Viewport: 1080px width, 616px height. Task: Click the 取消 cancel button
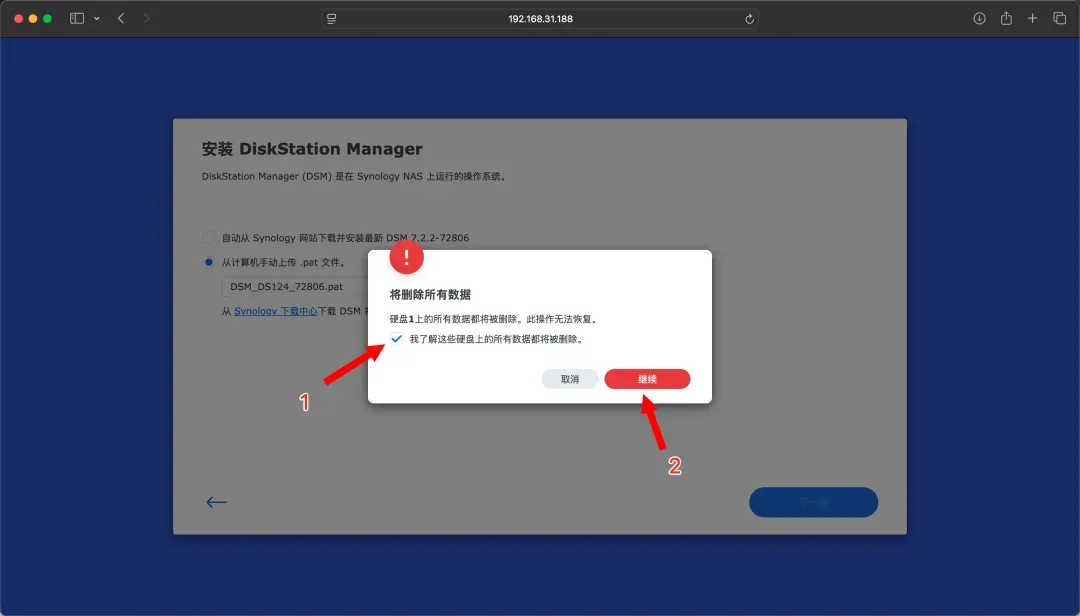pyautogui.click(x=570, y=379)
